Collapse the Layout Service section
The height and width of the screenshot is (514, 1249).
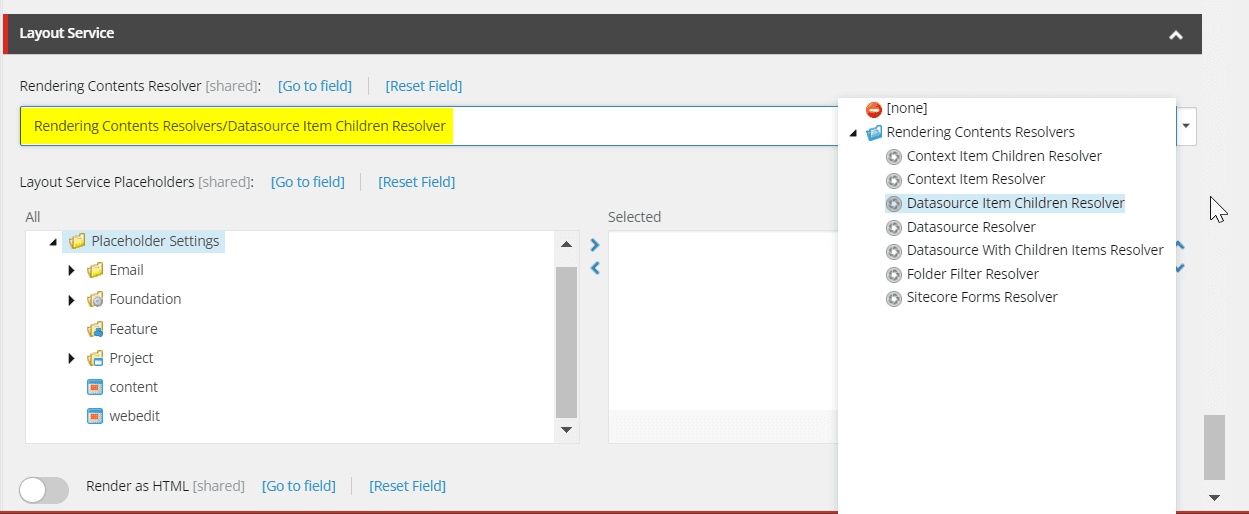click(x=1176, y=35)
